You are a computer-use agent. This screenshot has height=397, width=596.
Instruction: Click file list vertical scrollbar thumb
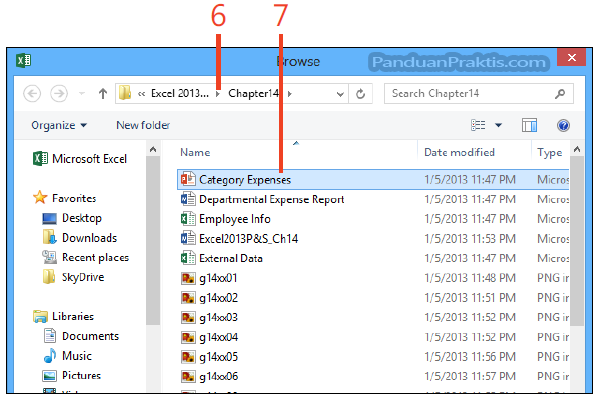pyautogui.click(x=577, y=240)
